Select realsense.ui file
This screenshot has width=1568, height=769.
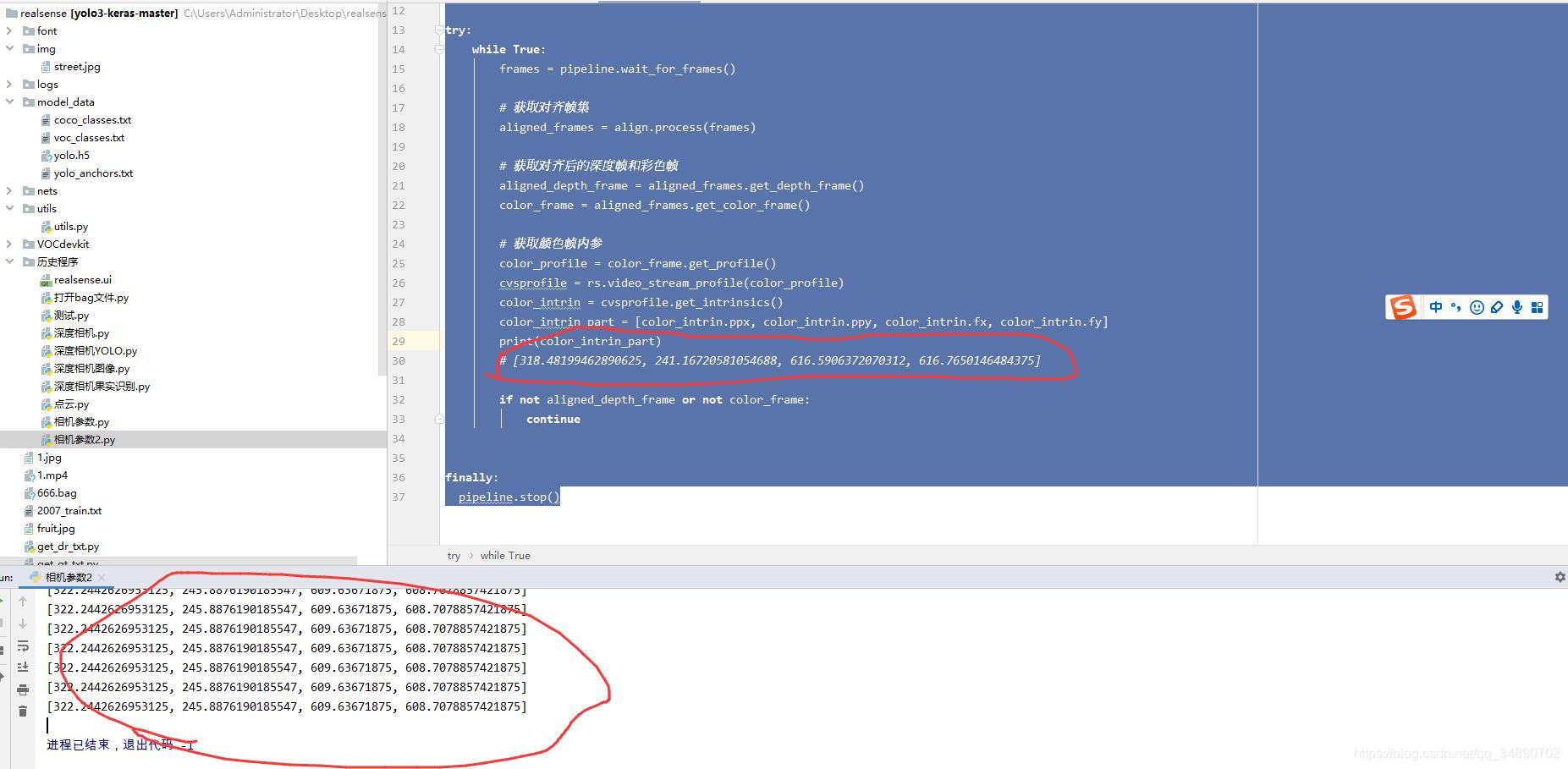pos(83,279)
